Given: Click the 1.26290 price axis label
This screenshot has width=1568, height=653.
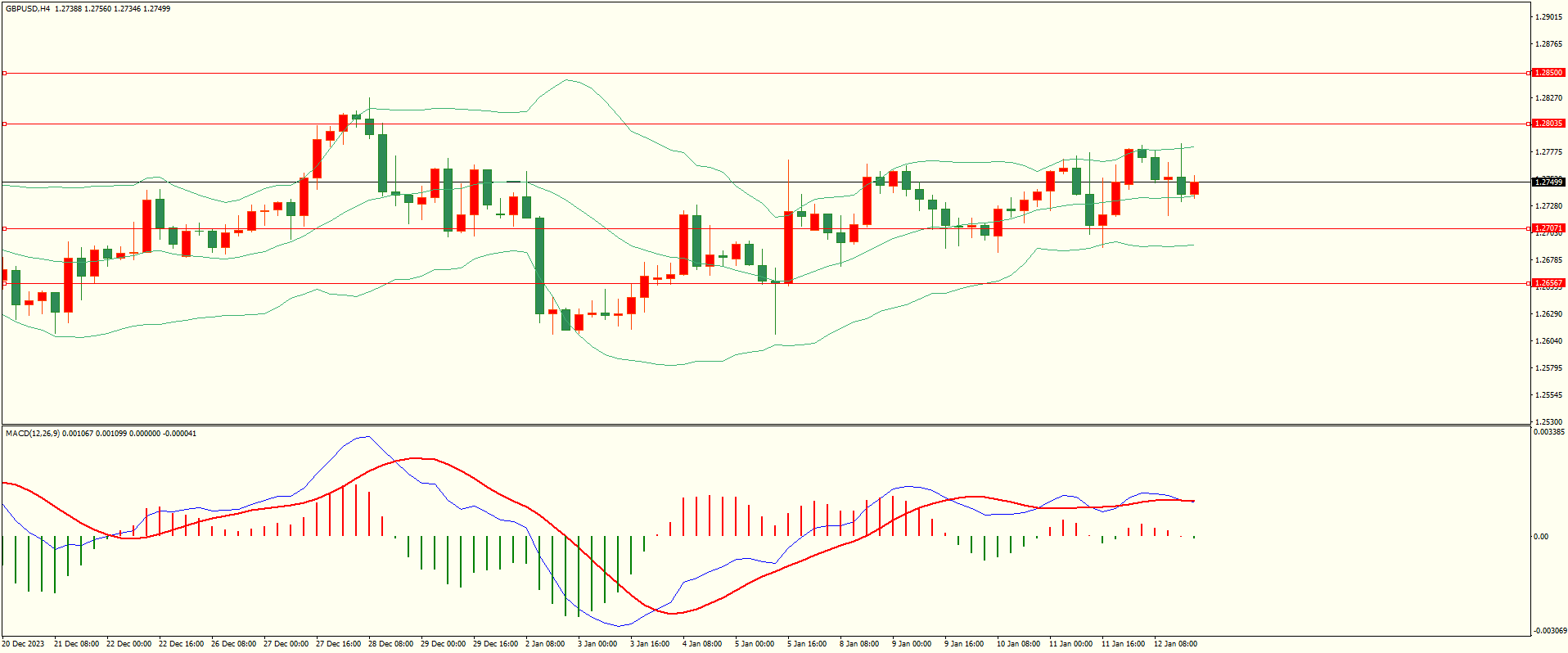Looking at the screenshot, I should coord(1549,314).
